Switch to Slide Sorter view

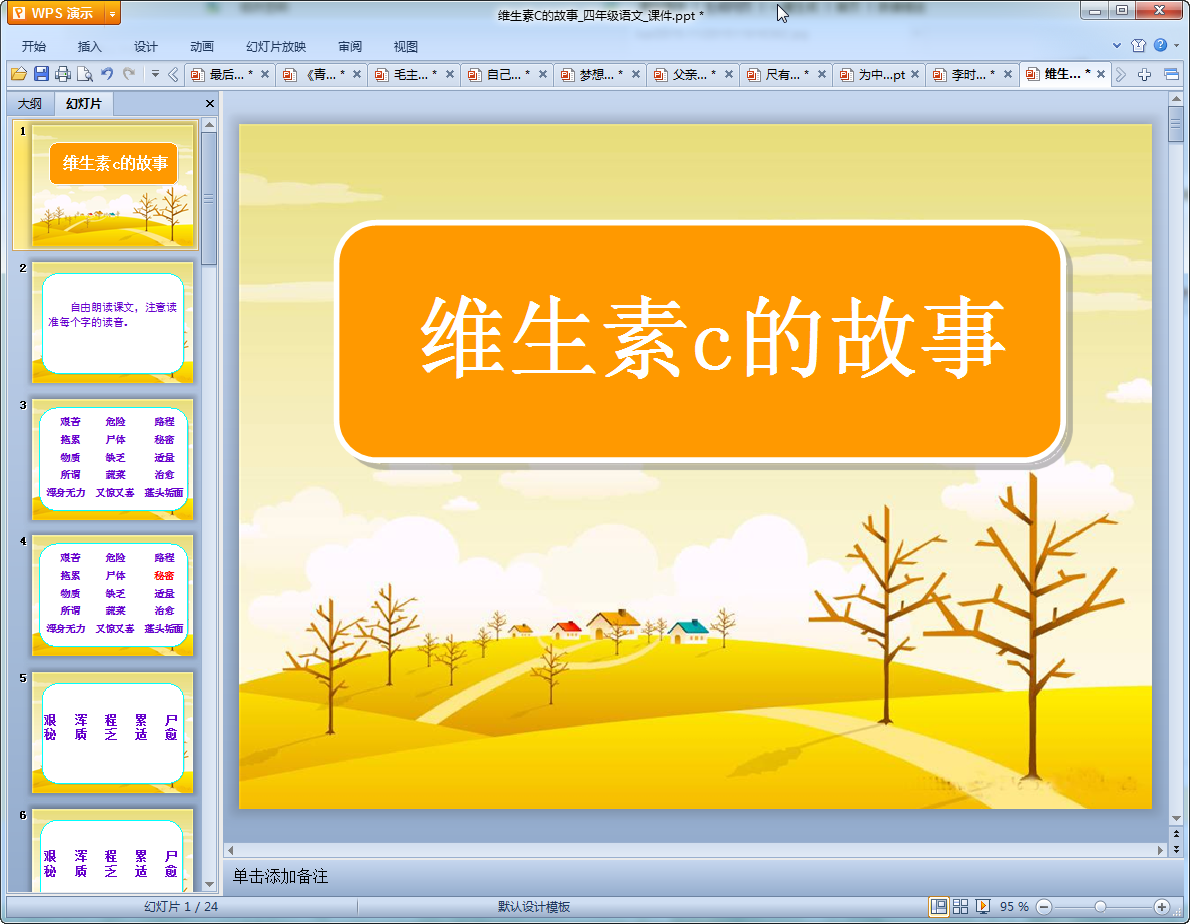tap(961, 906)
